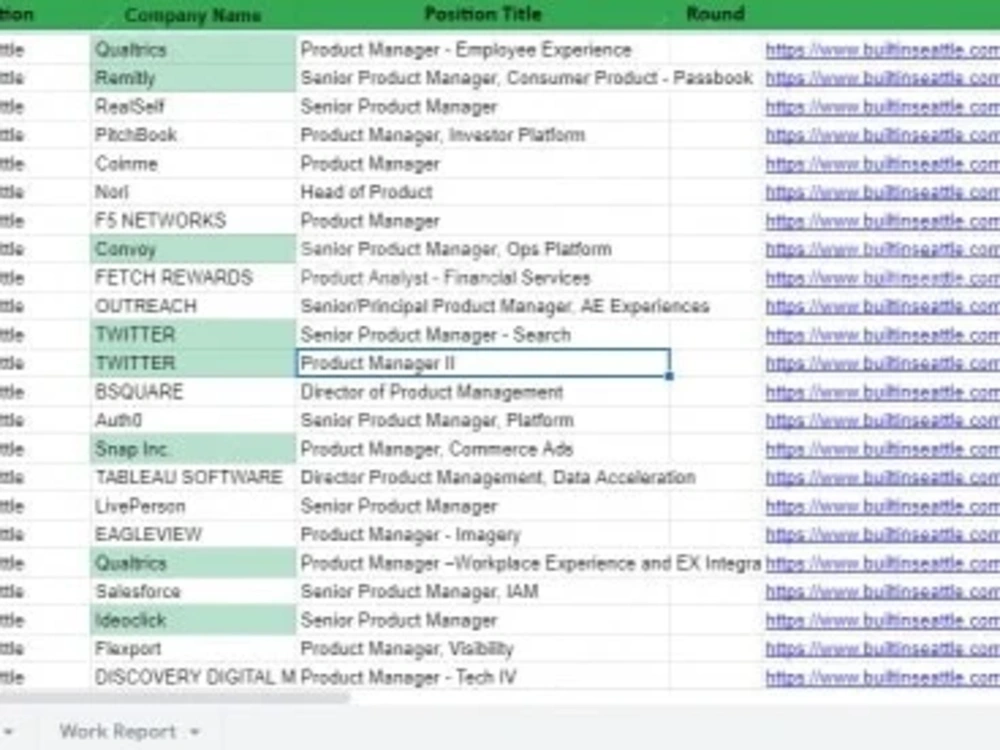The width and height of the screenshot is (1000, 750).
Task: Select the Coinme company cell
Action: pyautogui.click(x=193, y=164)
